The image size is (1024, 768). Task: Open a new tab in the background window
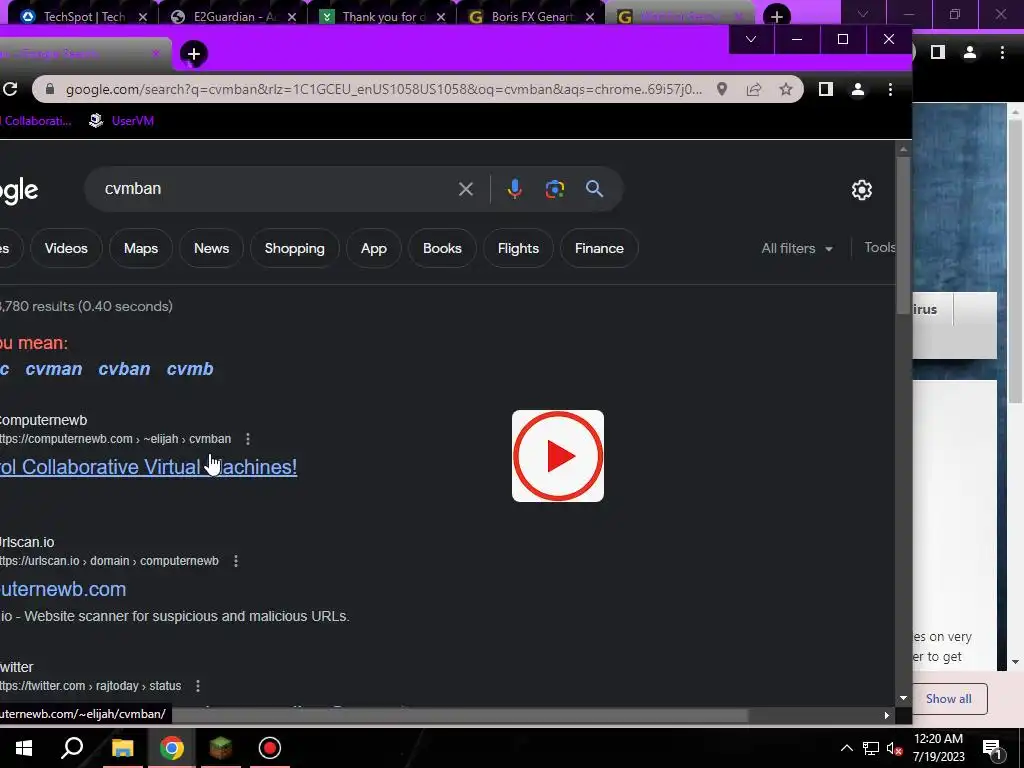point(776,16)
